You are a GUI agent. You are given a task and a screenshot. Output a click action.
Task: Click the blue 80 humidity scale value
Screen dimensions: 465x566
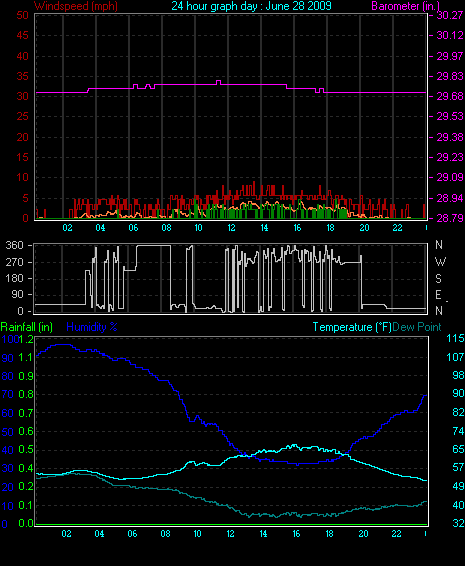[x=8, y=376]
